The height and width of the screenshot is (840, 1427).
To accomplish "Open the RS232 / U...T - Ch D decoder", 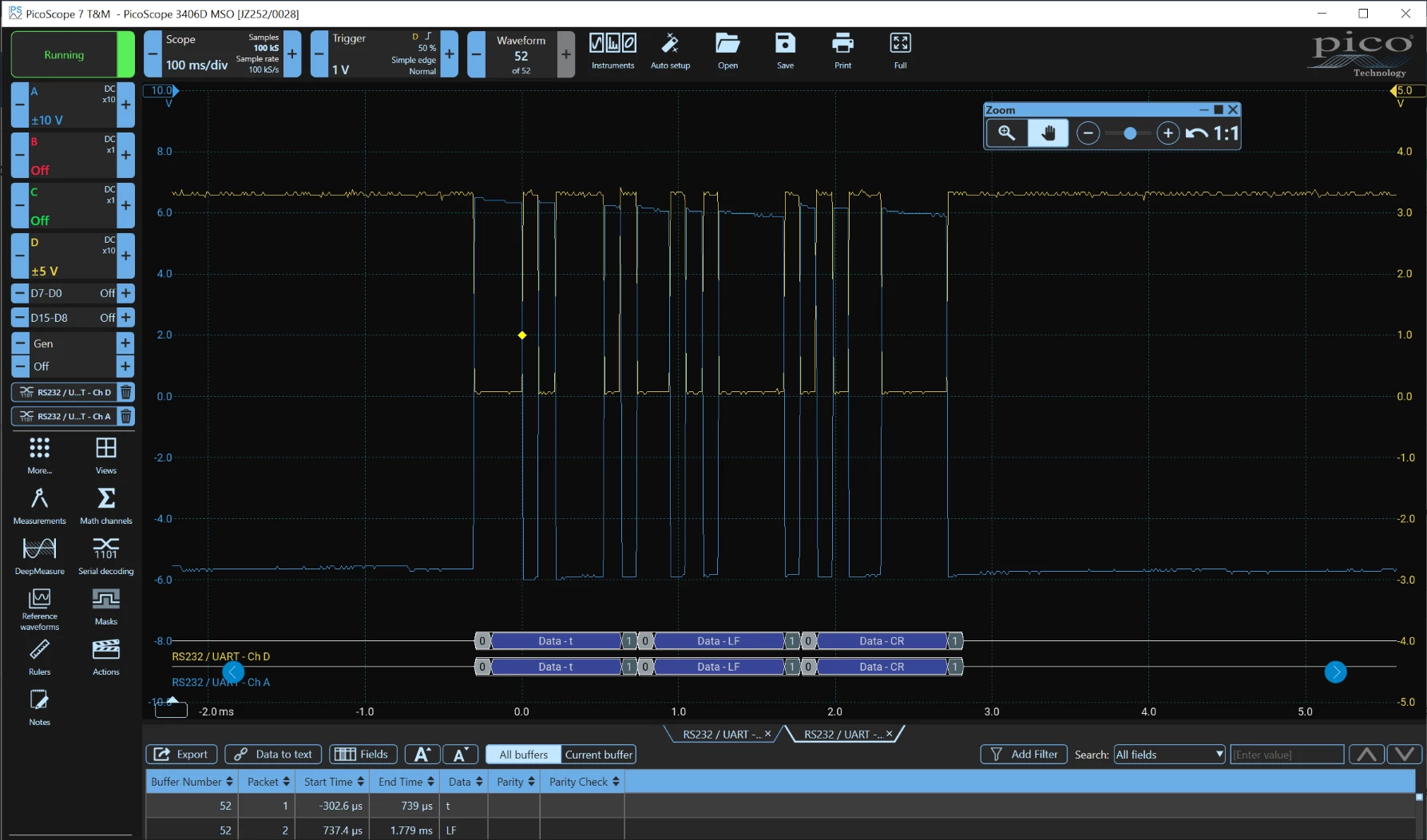I will [x=65, y=392].
